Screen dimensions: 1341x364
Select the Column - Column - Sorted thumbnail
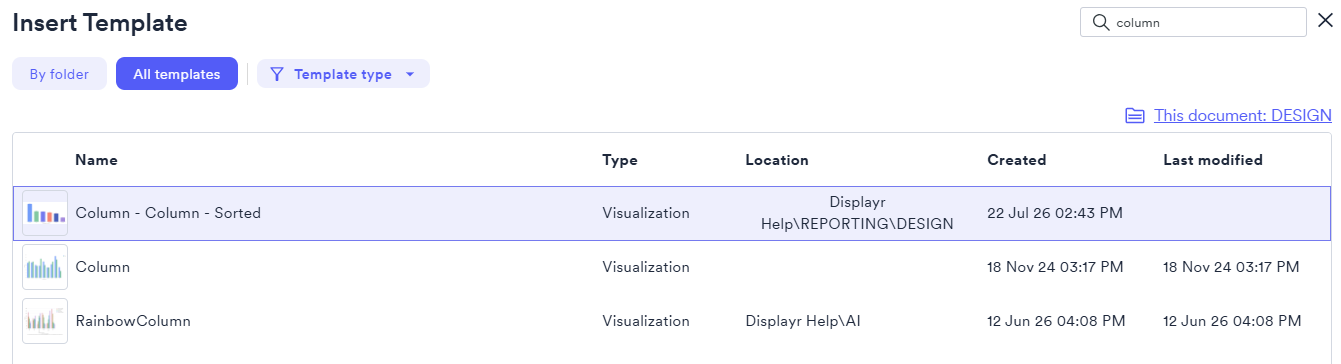(45, 213)
